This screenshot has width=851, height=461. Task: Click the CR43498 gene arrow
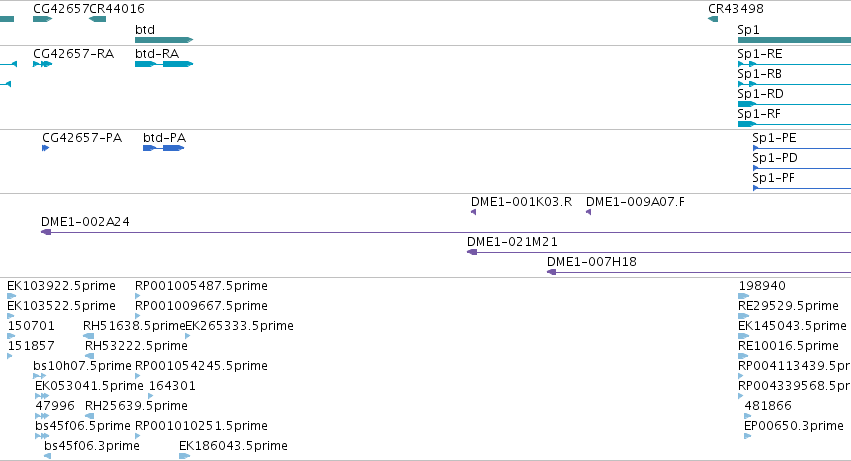pyautogui.click(x=713, y=19)
